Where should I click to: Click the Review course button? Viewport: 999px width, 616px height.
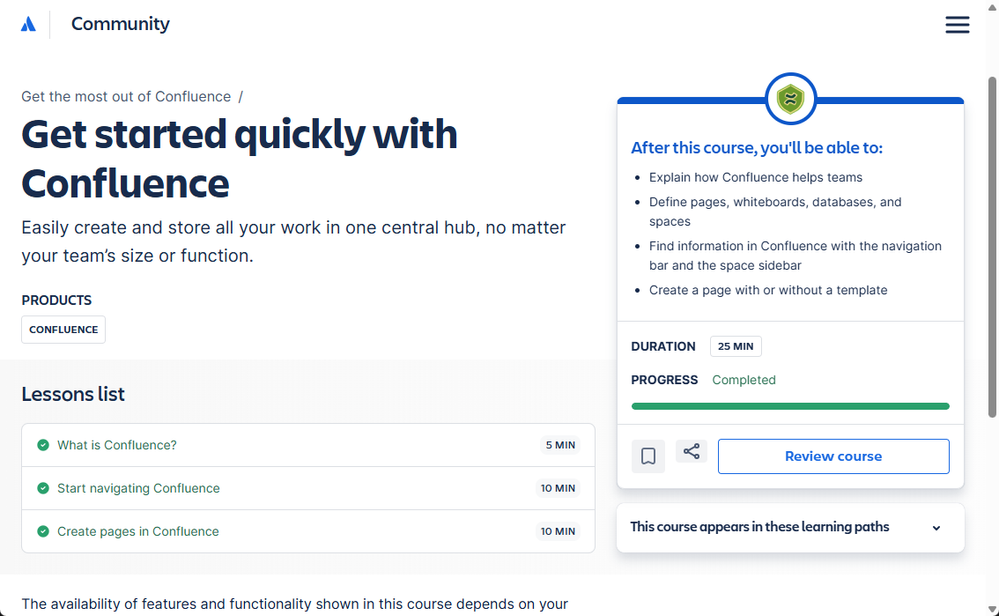(833, 456)
